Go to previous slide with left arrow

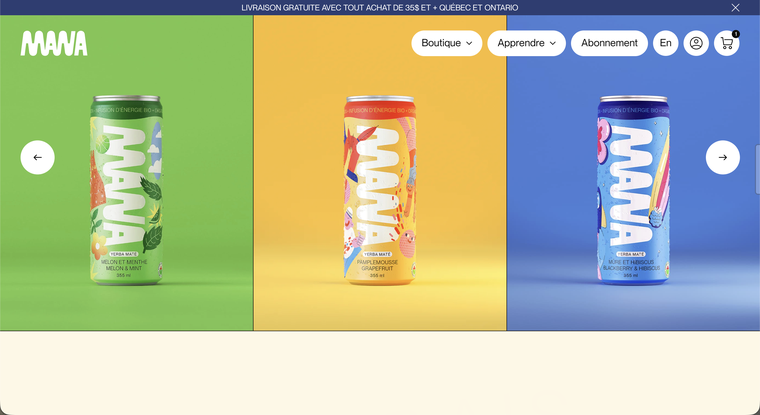coord(37,158)
